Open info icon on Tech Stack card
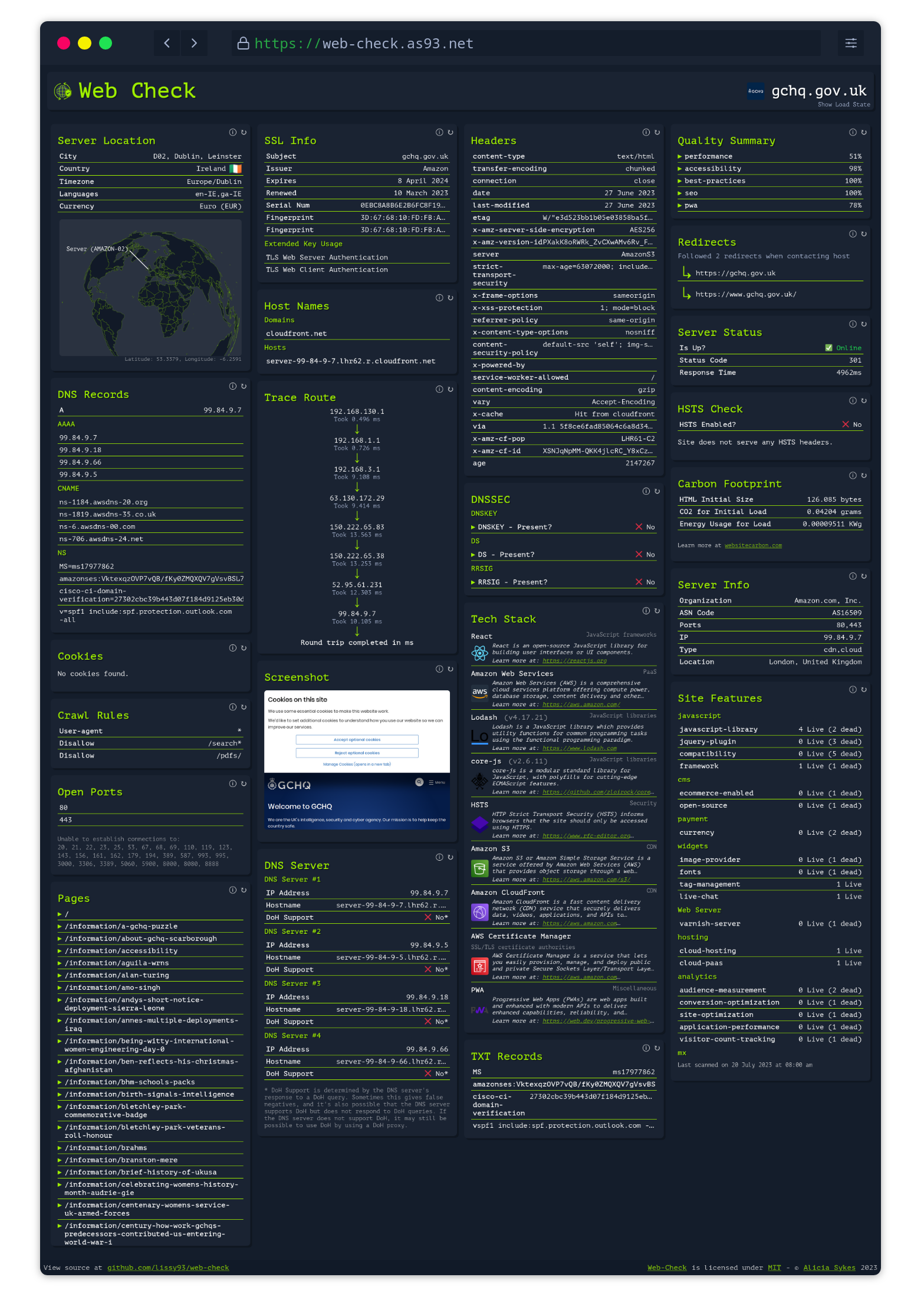924x1297 pixels. point(646,611)
